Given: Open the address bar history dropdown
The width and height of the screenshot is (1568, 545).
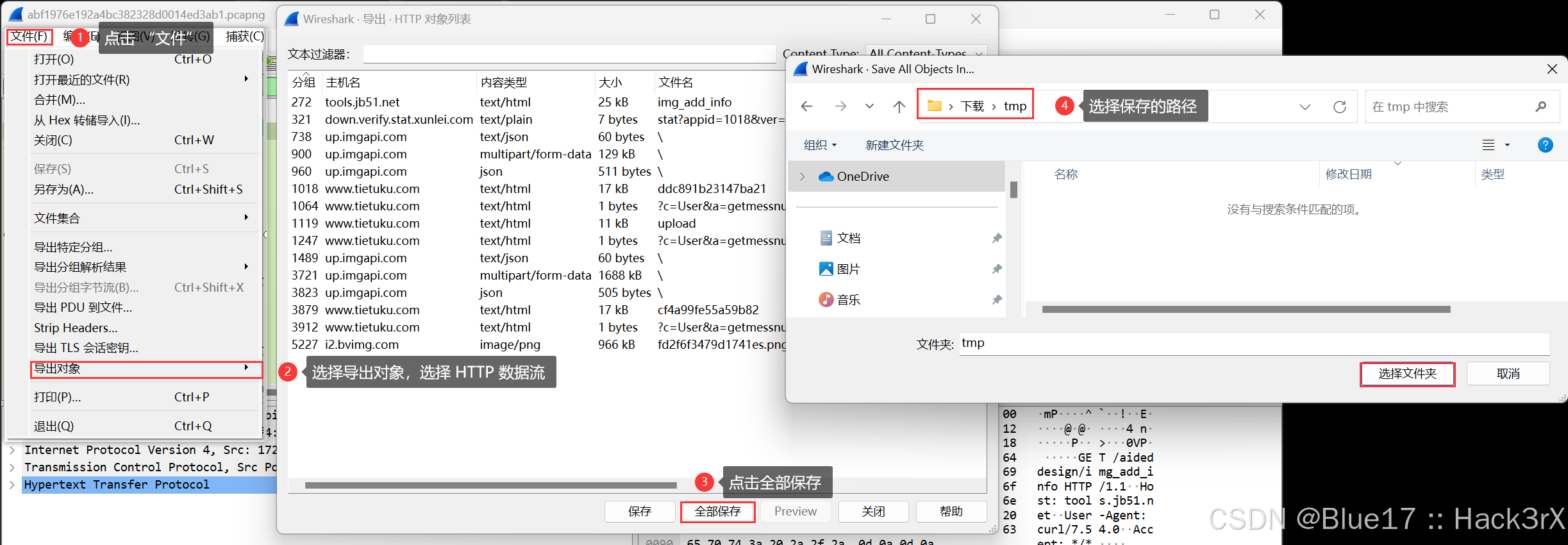Looking at the screenshot, I should click(1305, 107).
